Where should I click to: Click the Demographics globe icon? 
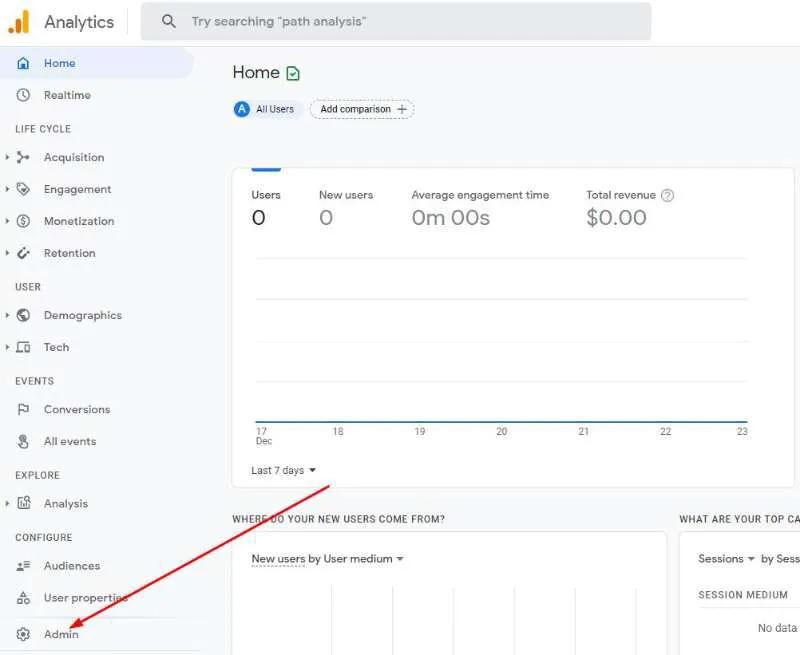24,315
